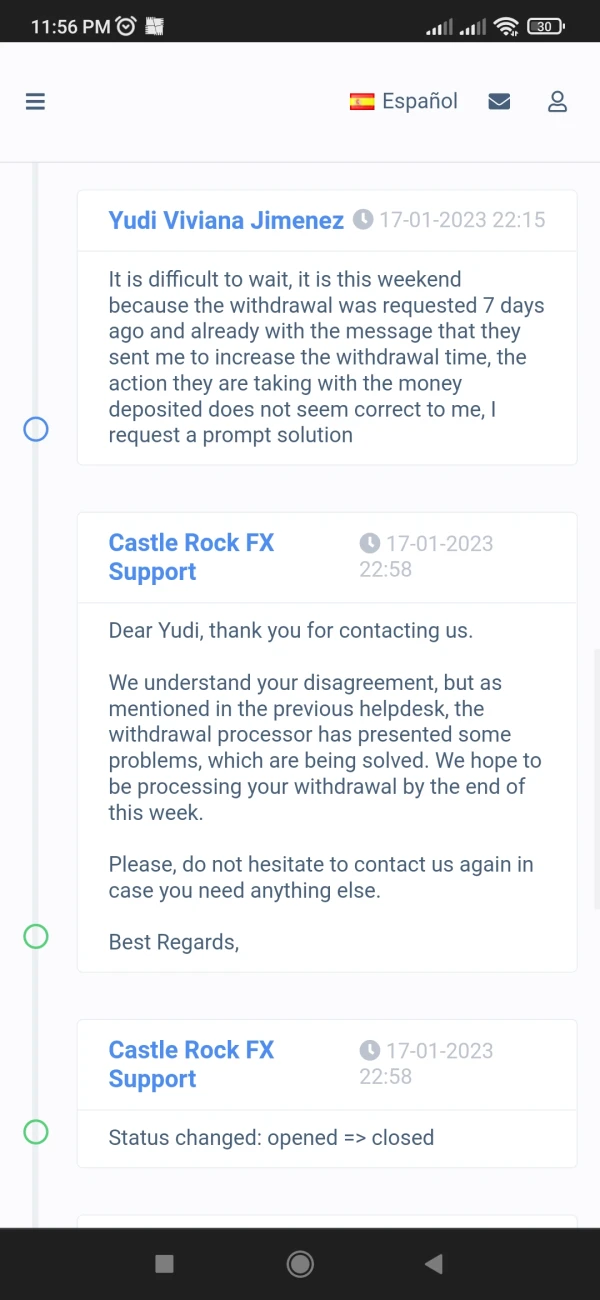Image resolution: width=600 pixels, height=1300 pixels.
Task: Tap the Android home button
Action: pyautogui.click(x=300, y=1264)
